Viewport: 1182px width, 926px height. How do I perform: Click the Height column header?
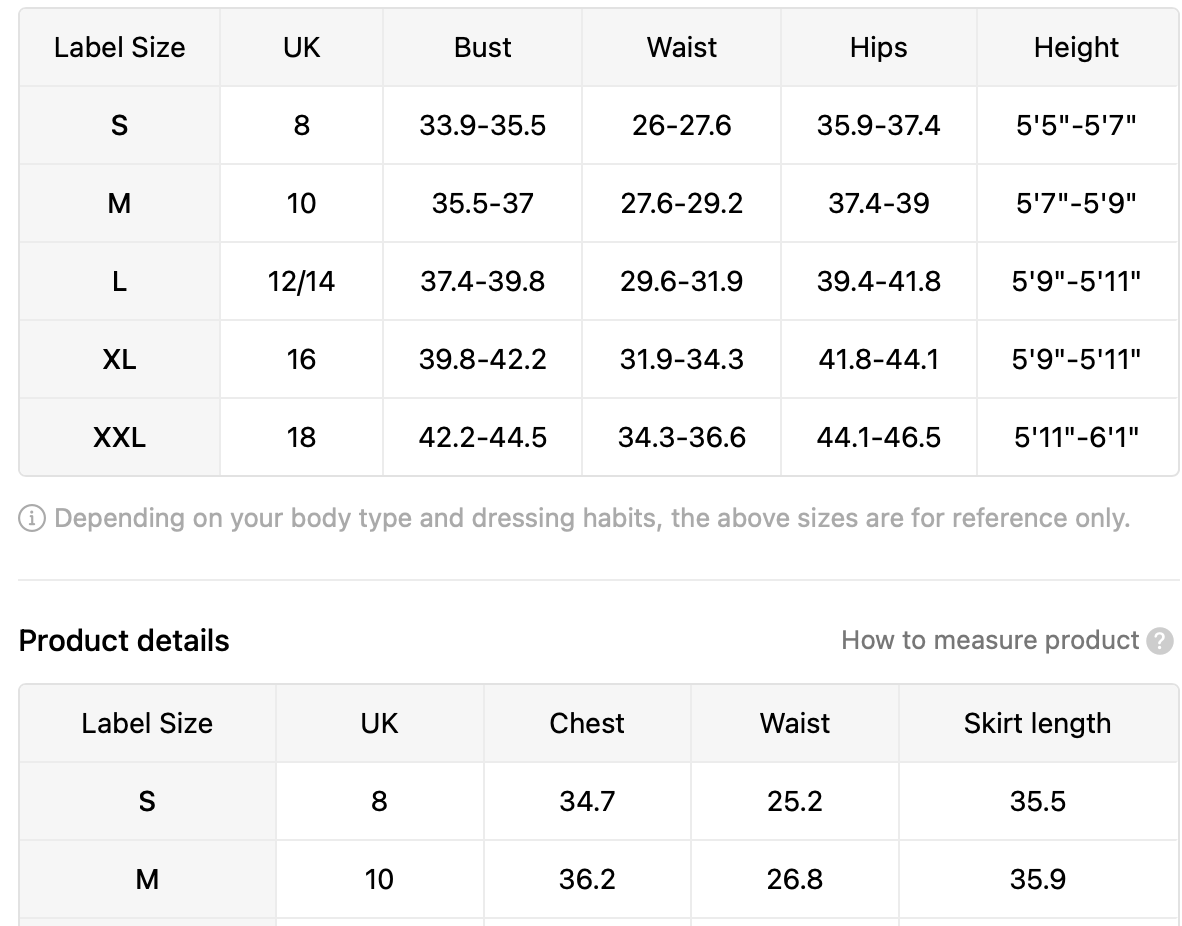tap(1076, 48)
